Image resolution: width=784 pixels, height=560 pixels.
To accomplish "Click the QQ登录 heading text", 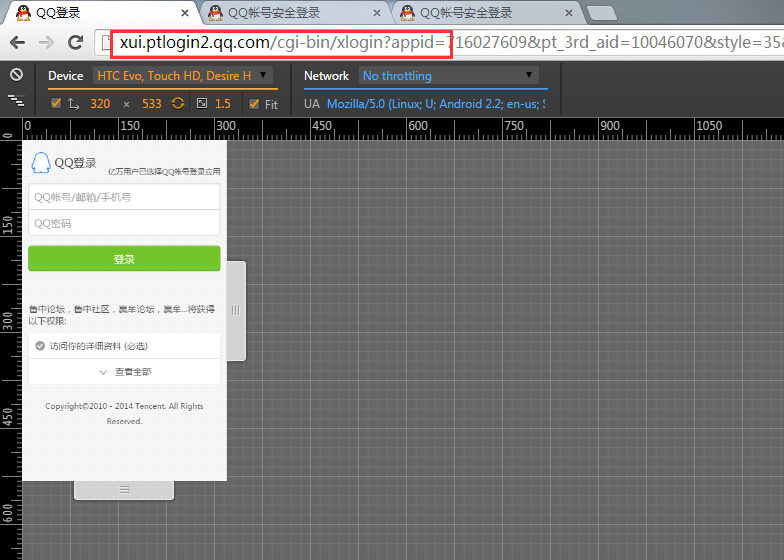I will click(76, 163).
